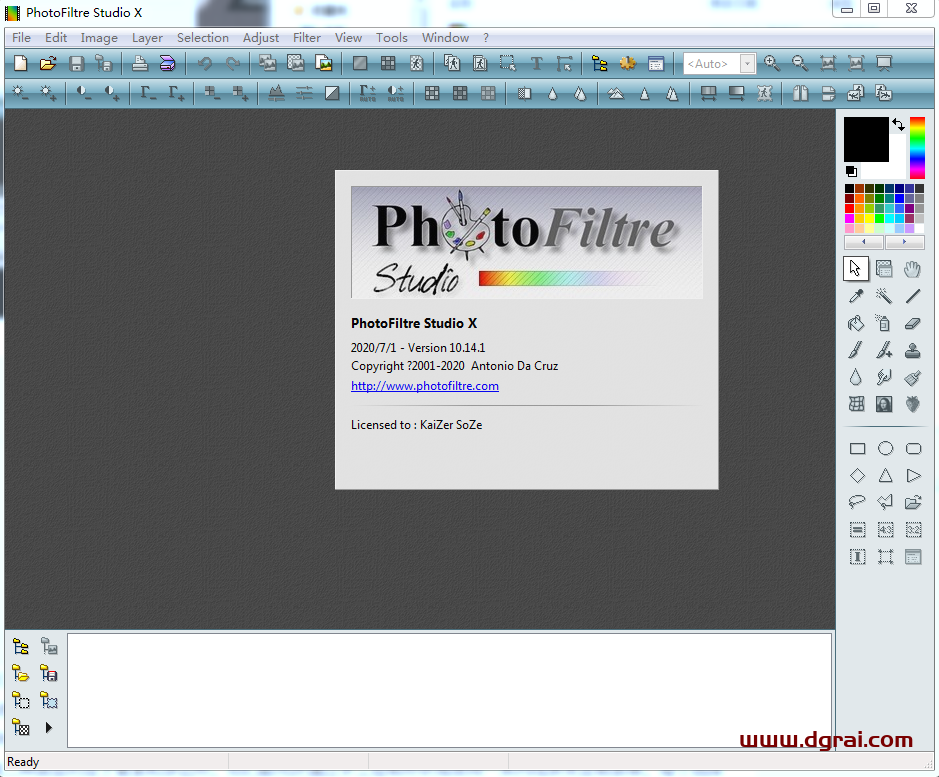Select the Line tool
Screen dimensions: 939x777
click(913, 296)
